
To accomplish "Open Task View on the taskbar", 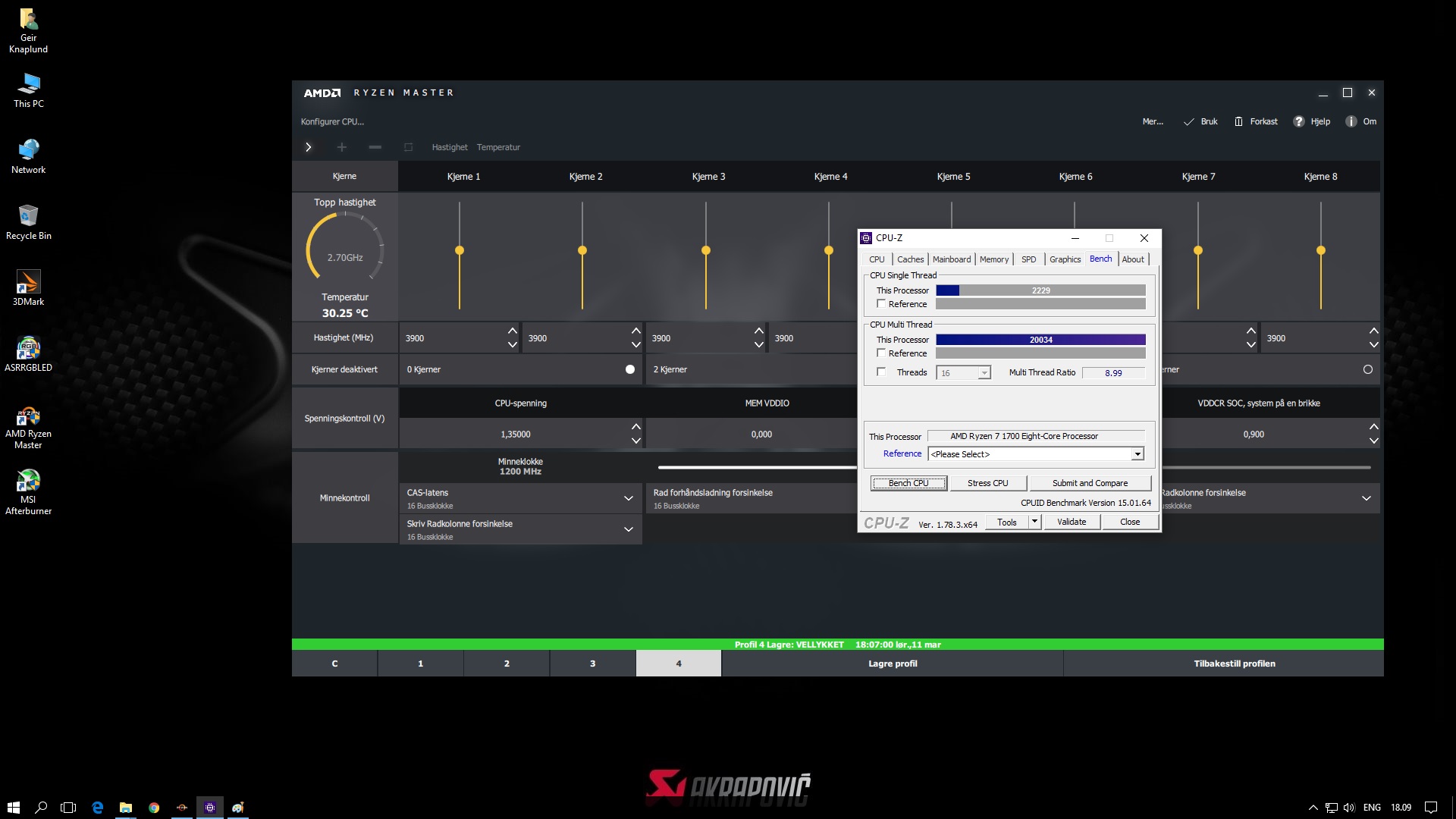I will pos(68,808).
